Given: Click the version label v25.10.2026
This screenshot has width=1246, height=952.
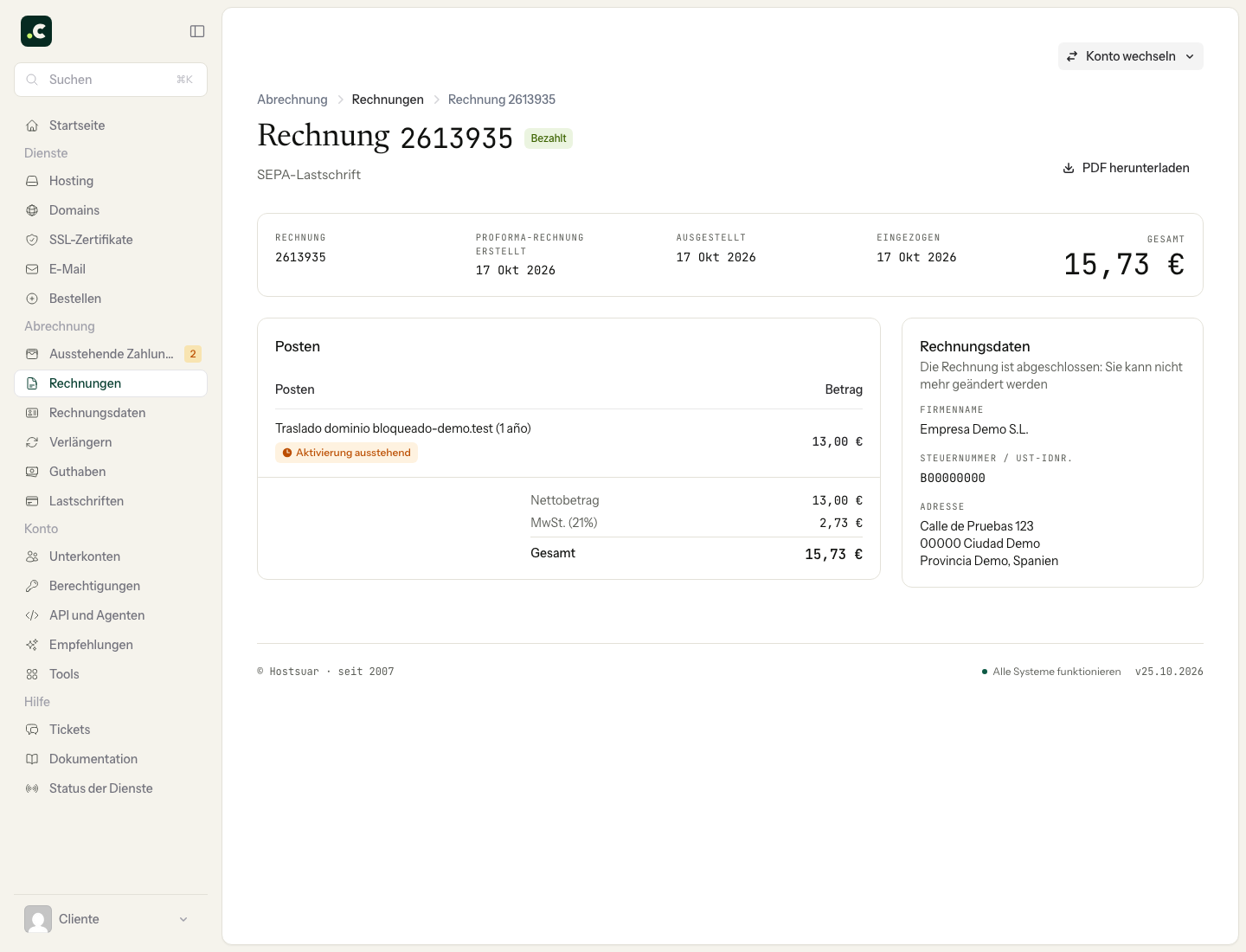Looking at the screenshot, I should (x=1169, y=672).
